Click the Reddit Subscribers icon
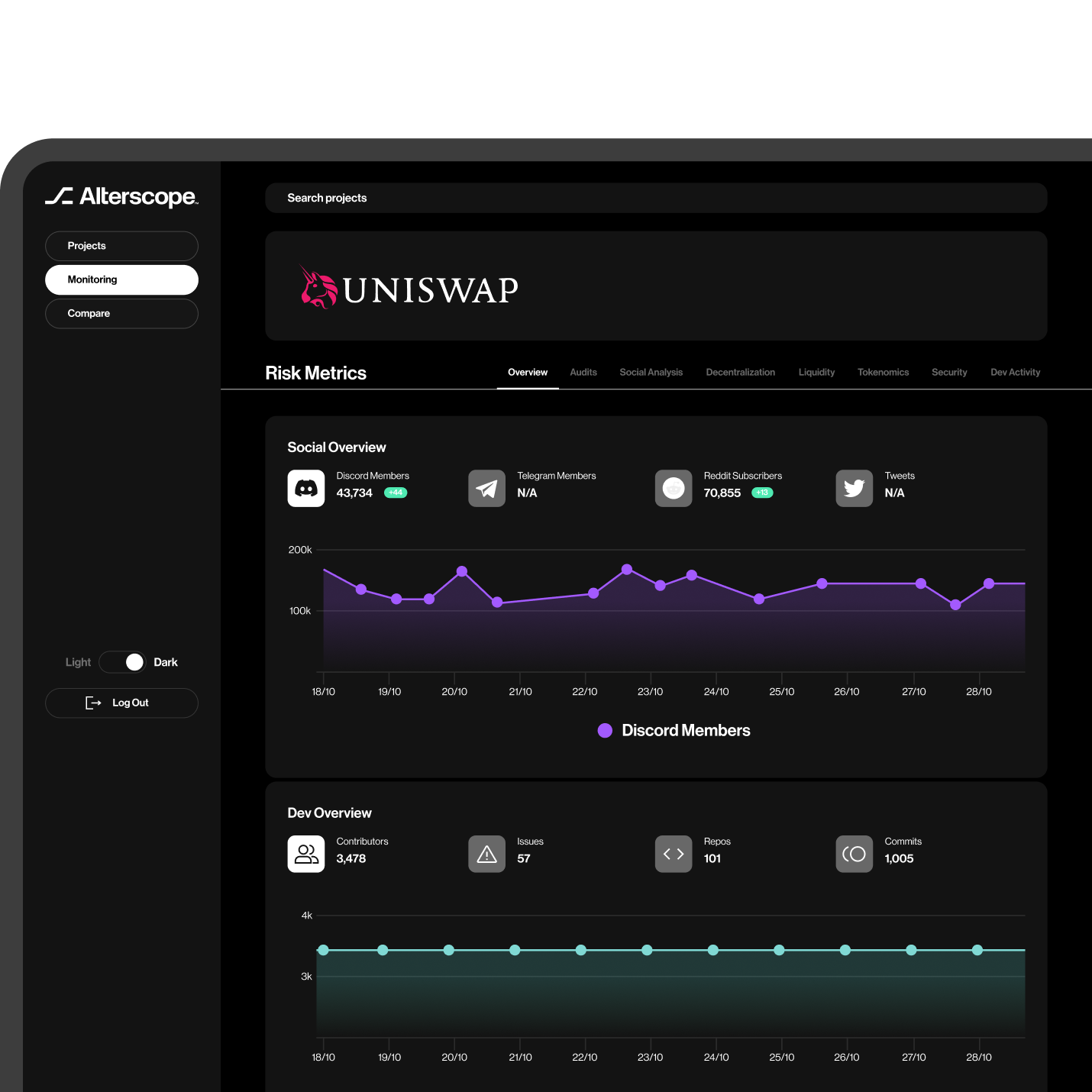This screenshot has width=1092, height=1092. (x=674, y=488)
